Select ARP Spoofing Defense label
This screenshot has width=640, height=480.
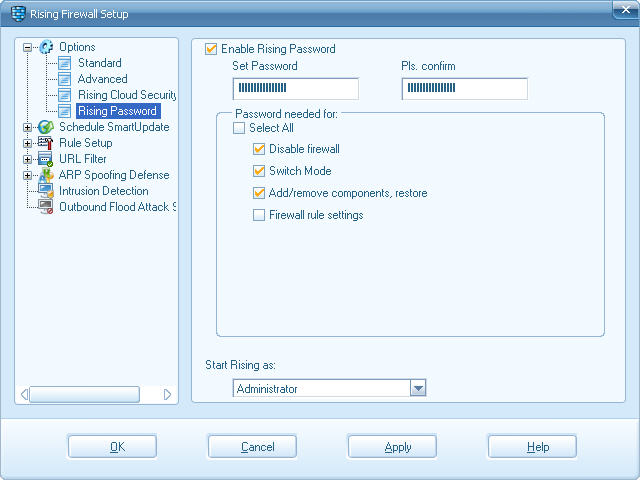[114, 175]
